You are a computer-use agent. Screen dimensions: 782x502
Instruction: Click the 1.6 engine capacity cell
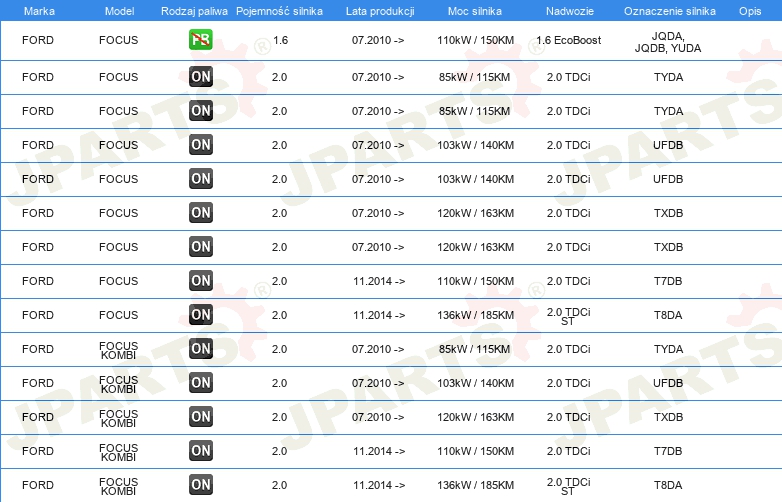point(280,40)
